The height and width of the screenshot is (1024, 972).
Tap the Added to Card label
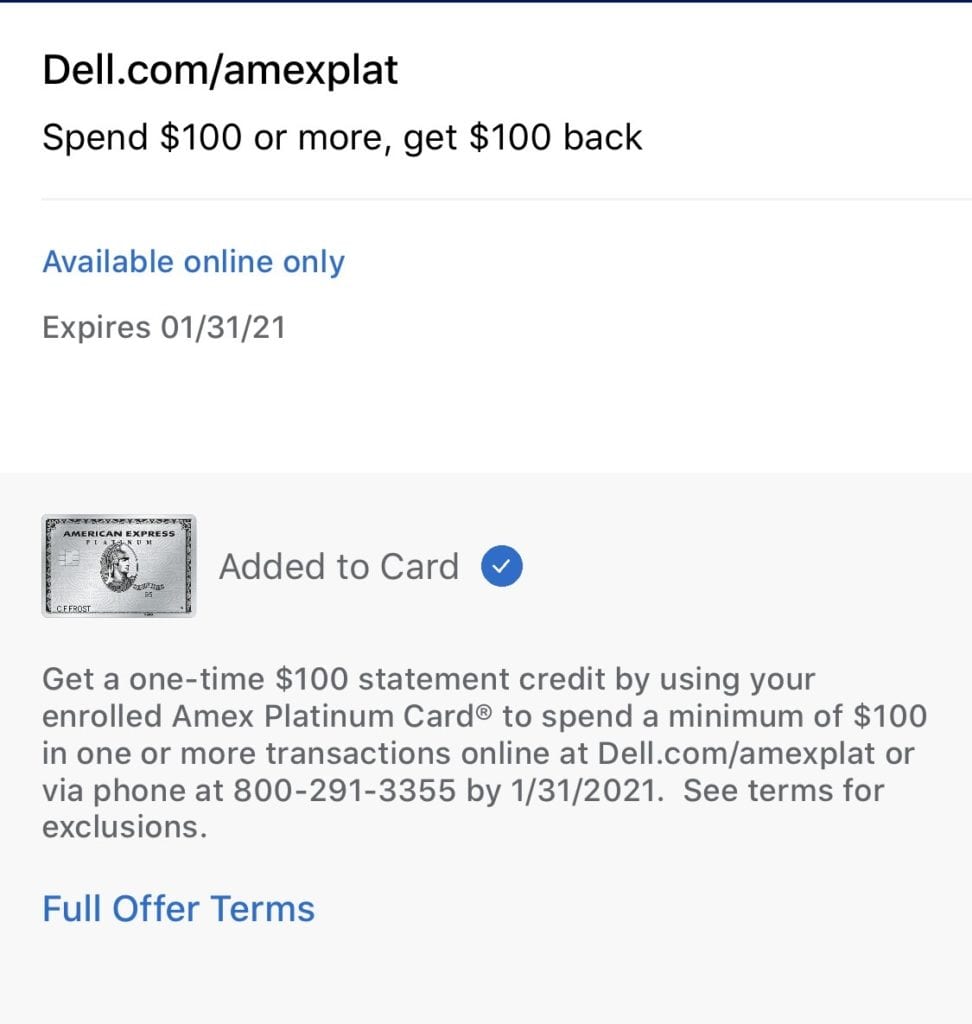coord(339,566)
